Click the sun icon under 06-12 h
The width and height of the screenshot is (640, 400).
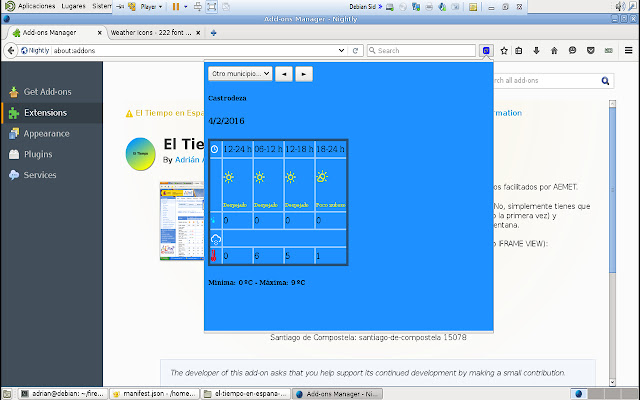(x=260, y=177)
